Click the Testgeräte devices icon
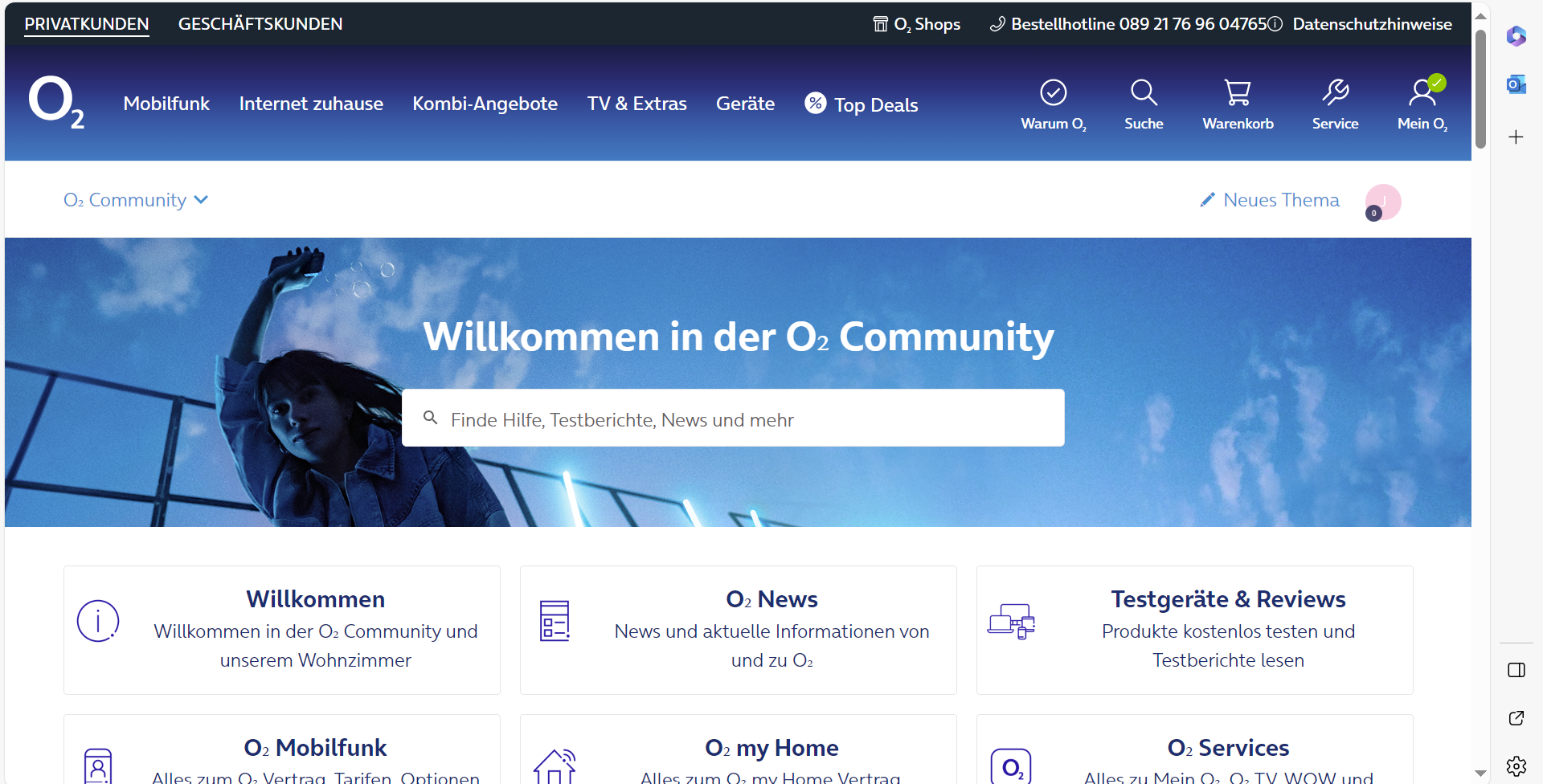Screen dimensions: 1543x784 tap(1011, 621)
